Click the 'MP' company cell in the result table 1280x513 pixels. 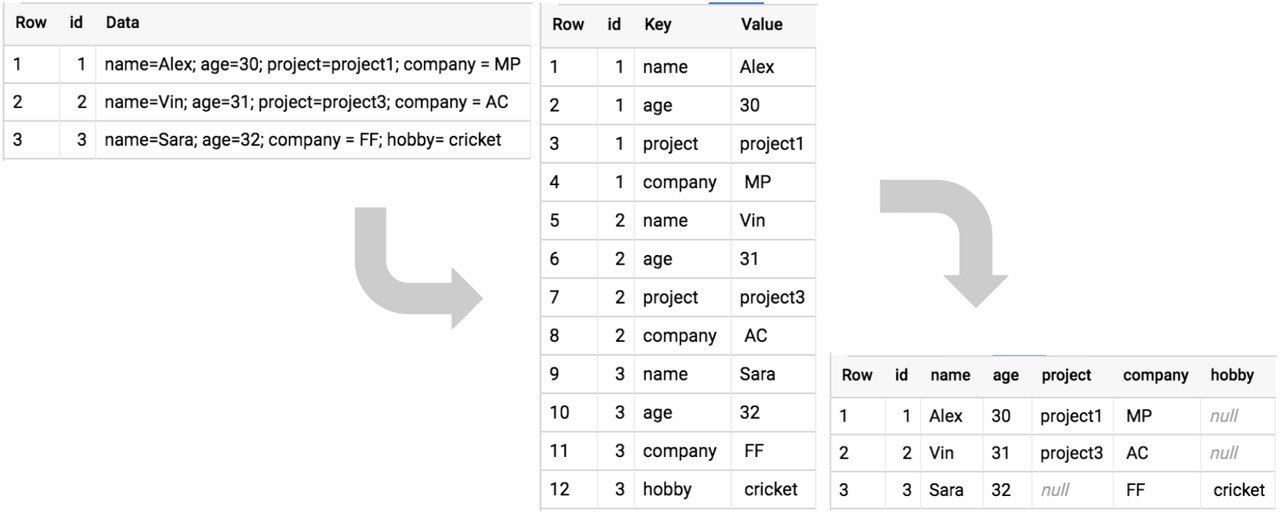pyautogui.click(x=1157, y=415)
